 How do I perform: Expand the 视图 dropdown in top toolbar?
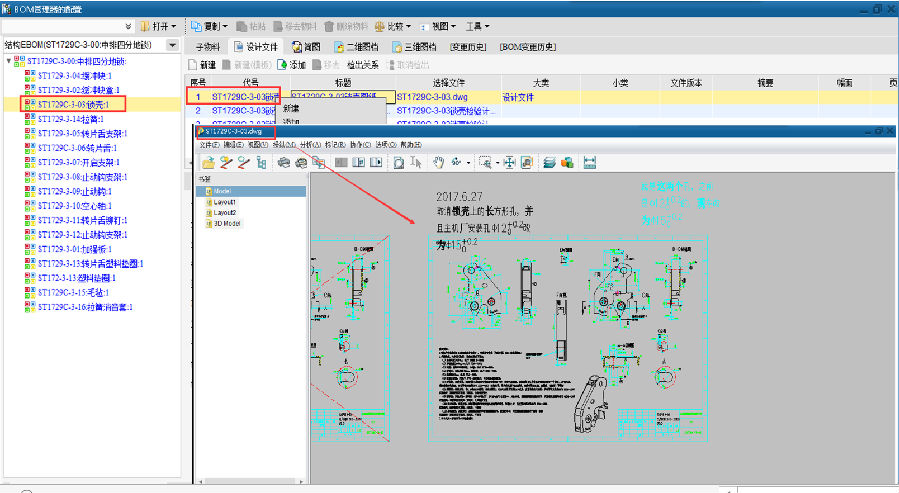click(x=438, y=25)
